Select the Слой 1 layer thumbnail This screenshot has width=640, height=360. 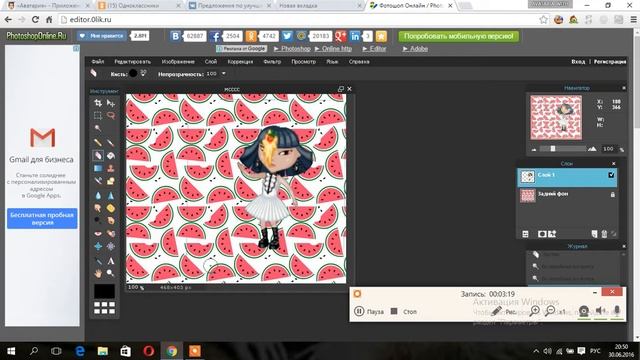coord(527,177)
